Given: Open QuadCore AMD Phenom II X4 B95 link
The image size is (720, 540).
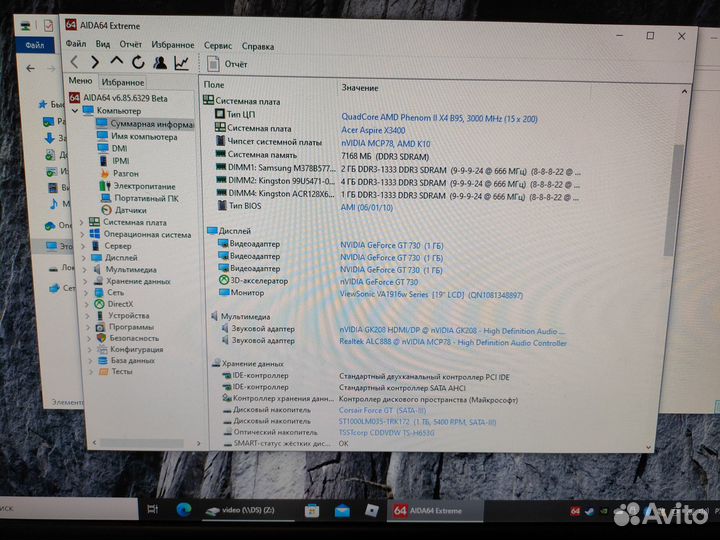Looking at the screenshot, I should point(439,118).
